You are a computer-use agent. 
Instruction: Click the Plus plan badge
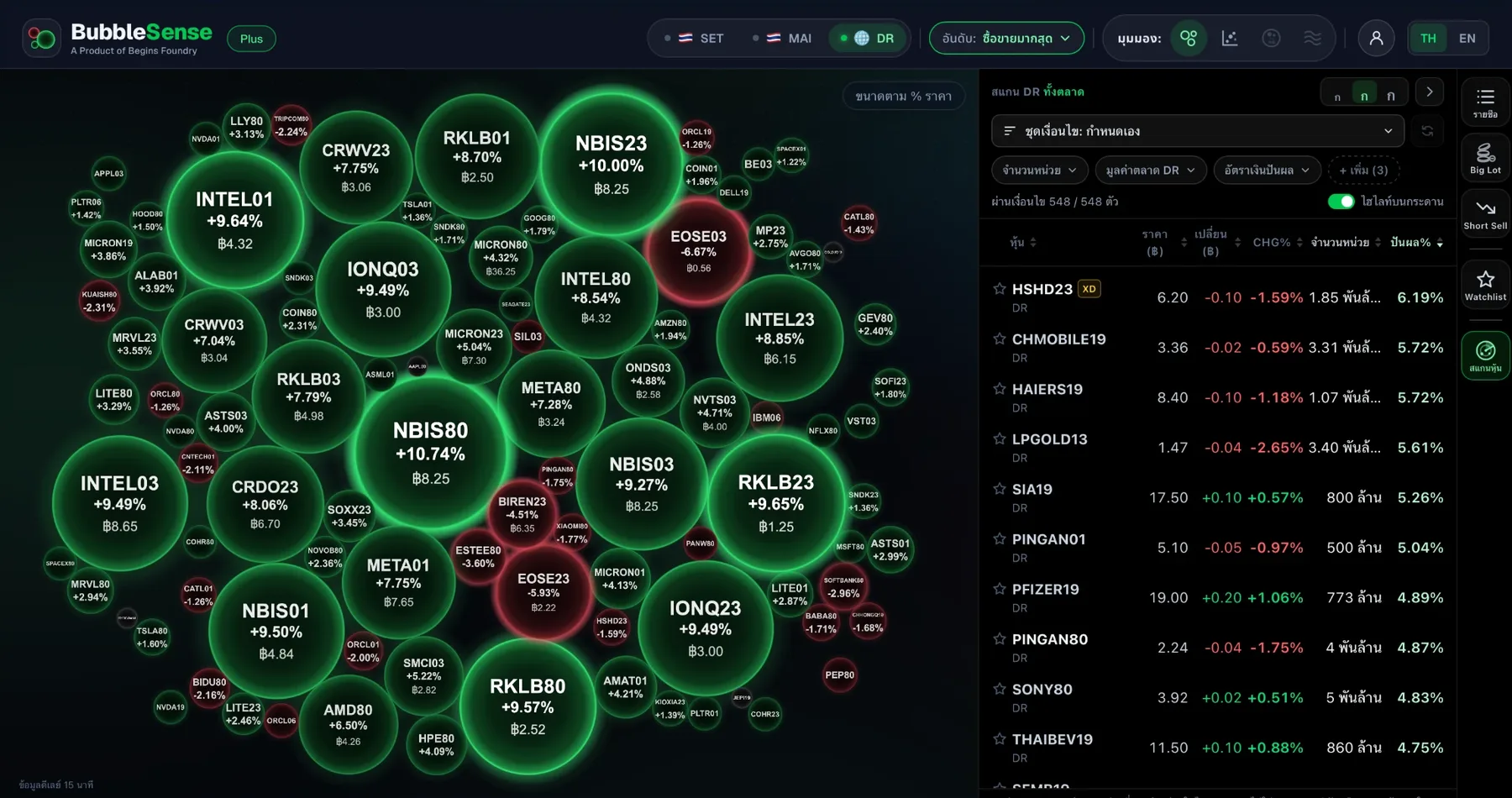click(x=251, y=39)
